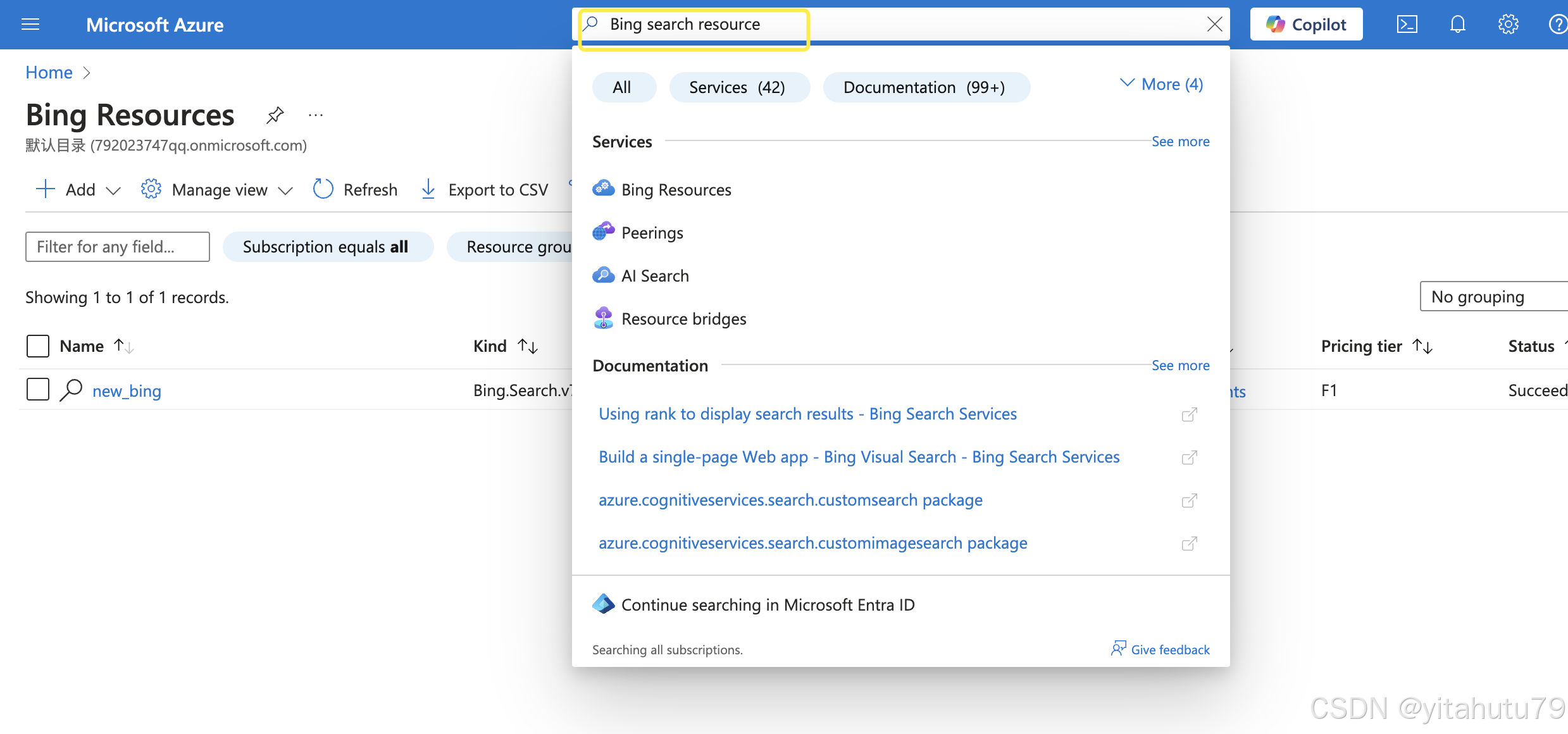Expand More (4) filter categories
Image resolution: width=1568 pixels, height=734 pixels.
[1161, 84]
